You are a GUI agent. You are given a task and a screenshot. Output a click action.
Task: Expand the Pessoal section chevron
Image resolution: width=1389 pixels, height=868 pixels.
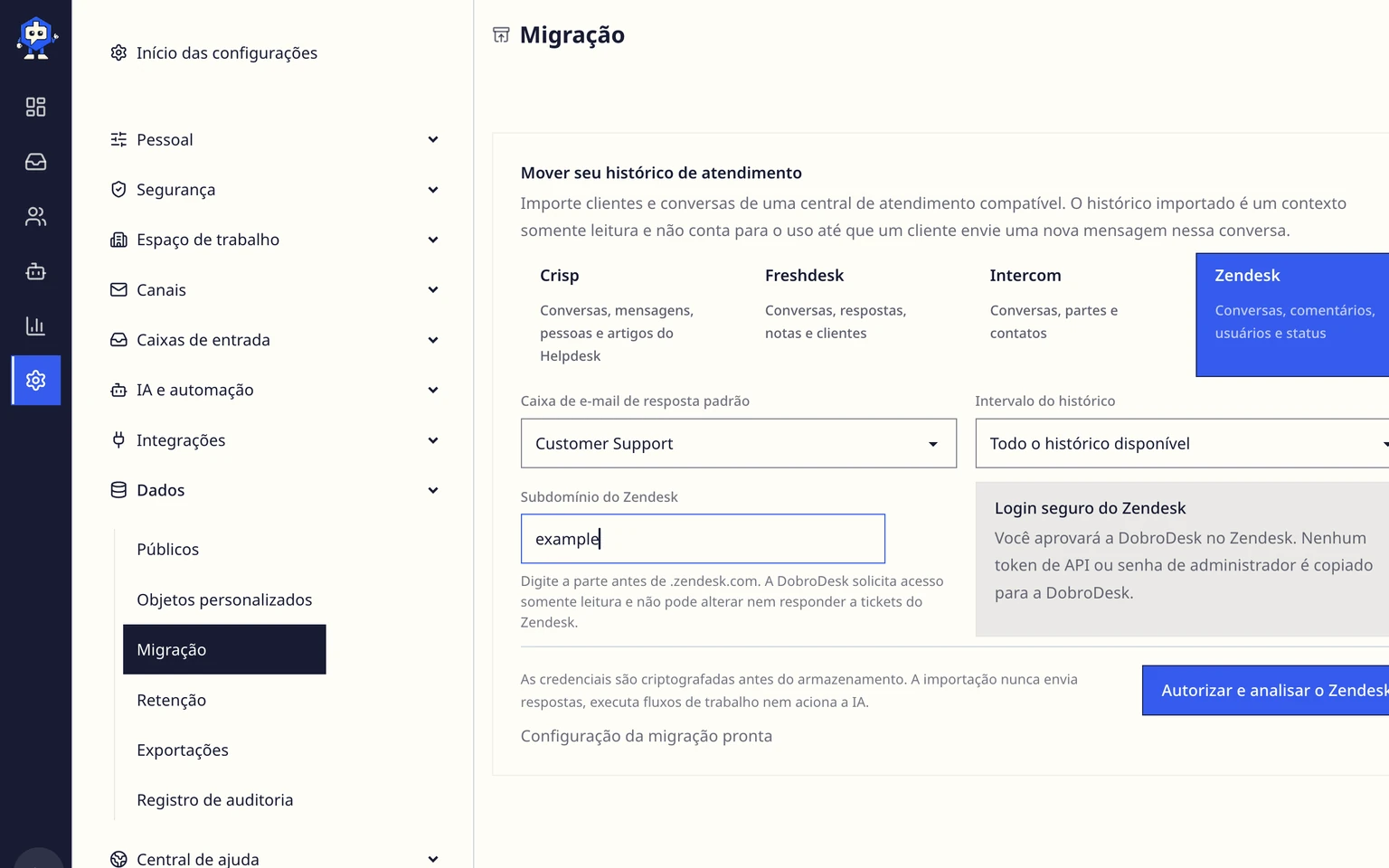point(433,139)
